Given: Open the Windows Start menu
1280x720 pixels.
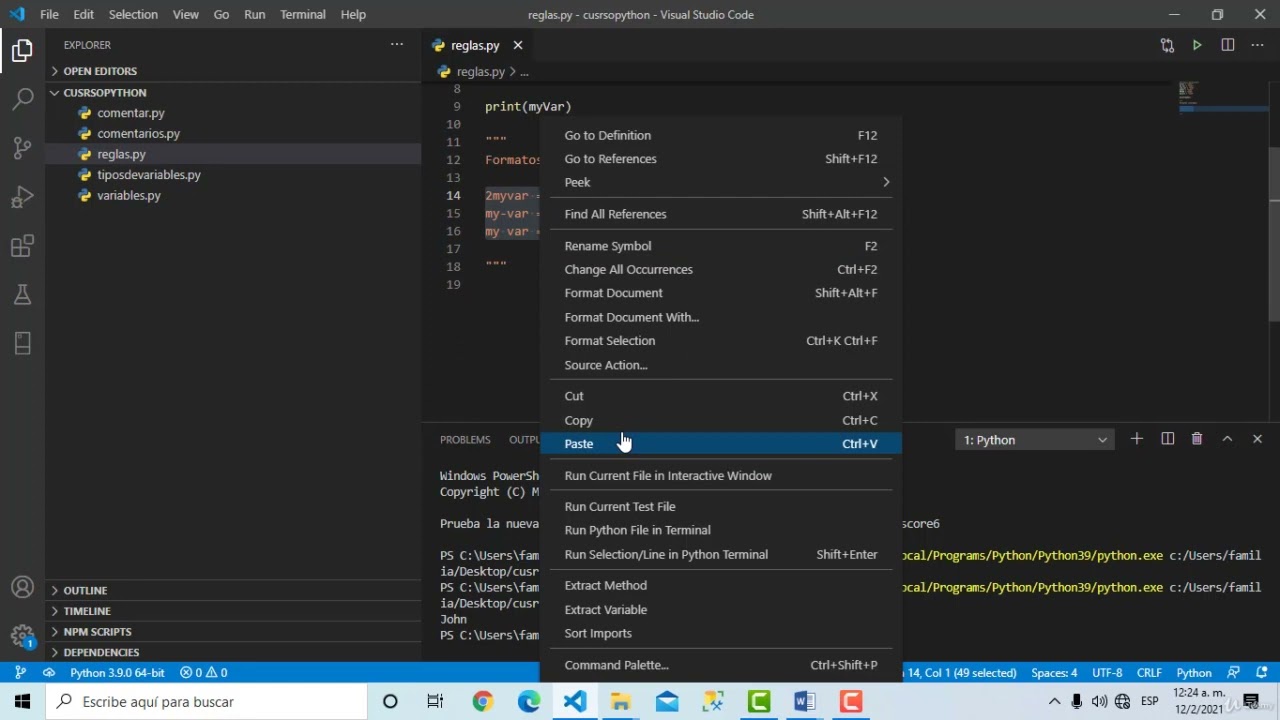Looking at the screenshot, I should tap(22, 702).
